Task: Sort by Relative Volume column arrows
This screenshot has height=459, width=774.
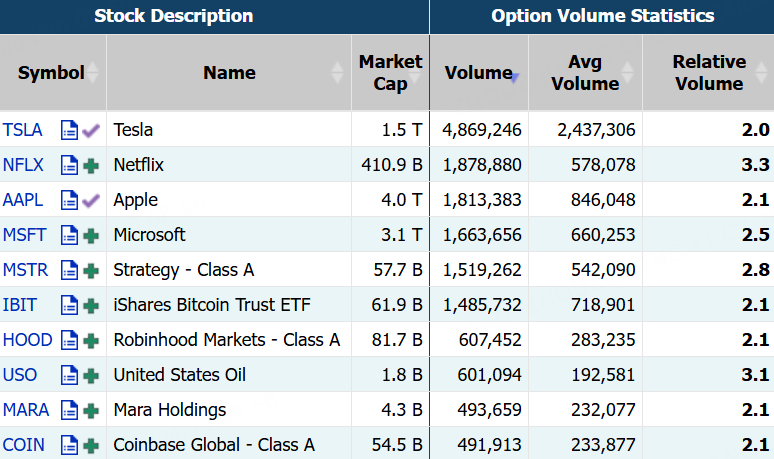Action: (761, 73)
